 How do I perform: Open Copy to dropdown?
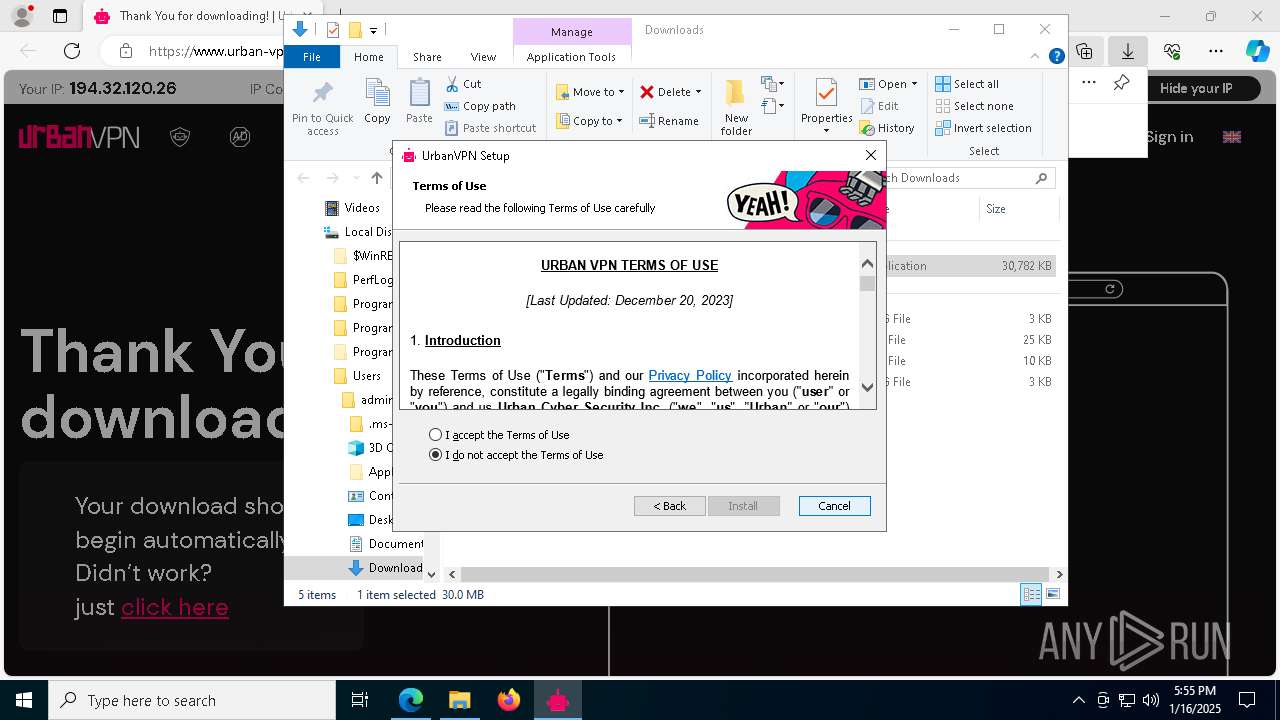pos(590,121)
